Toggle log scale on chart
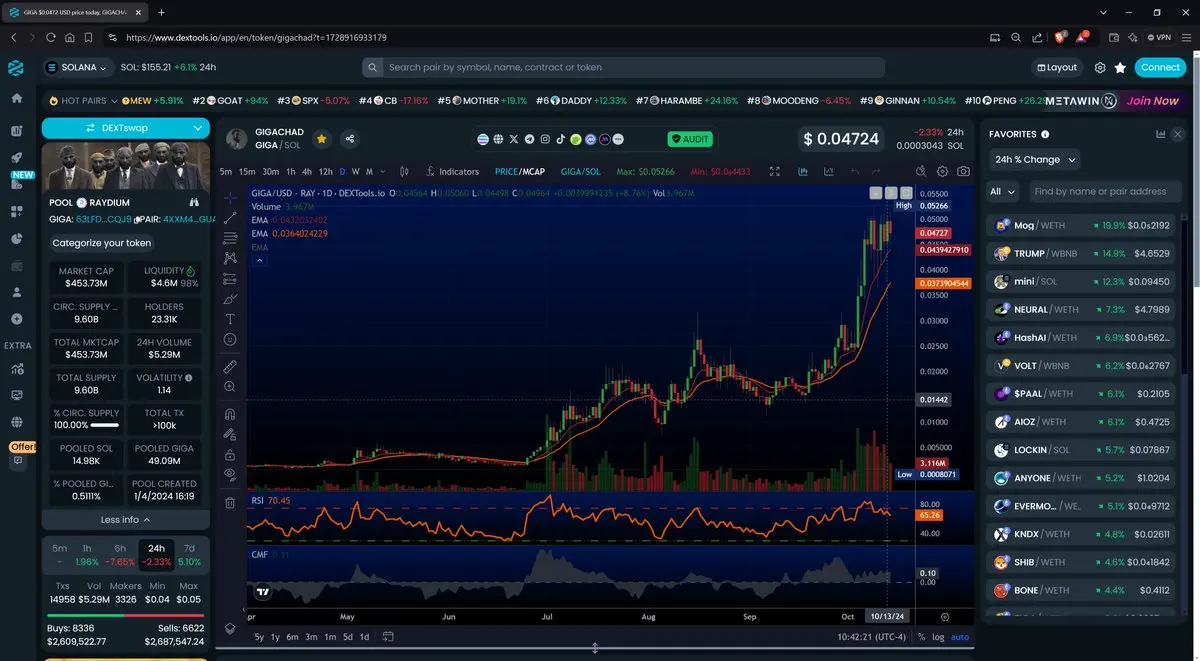Screen dimensions: 1200x661 point(937,637)
